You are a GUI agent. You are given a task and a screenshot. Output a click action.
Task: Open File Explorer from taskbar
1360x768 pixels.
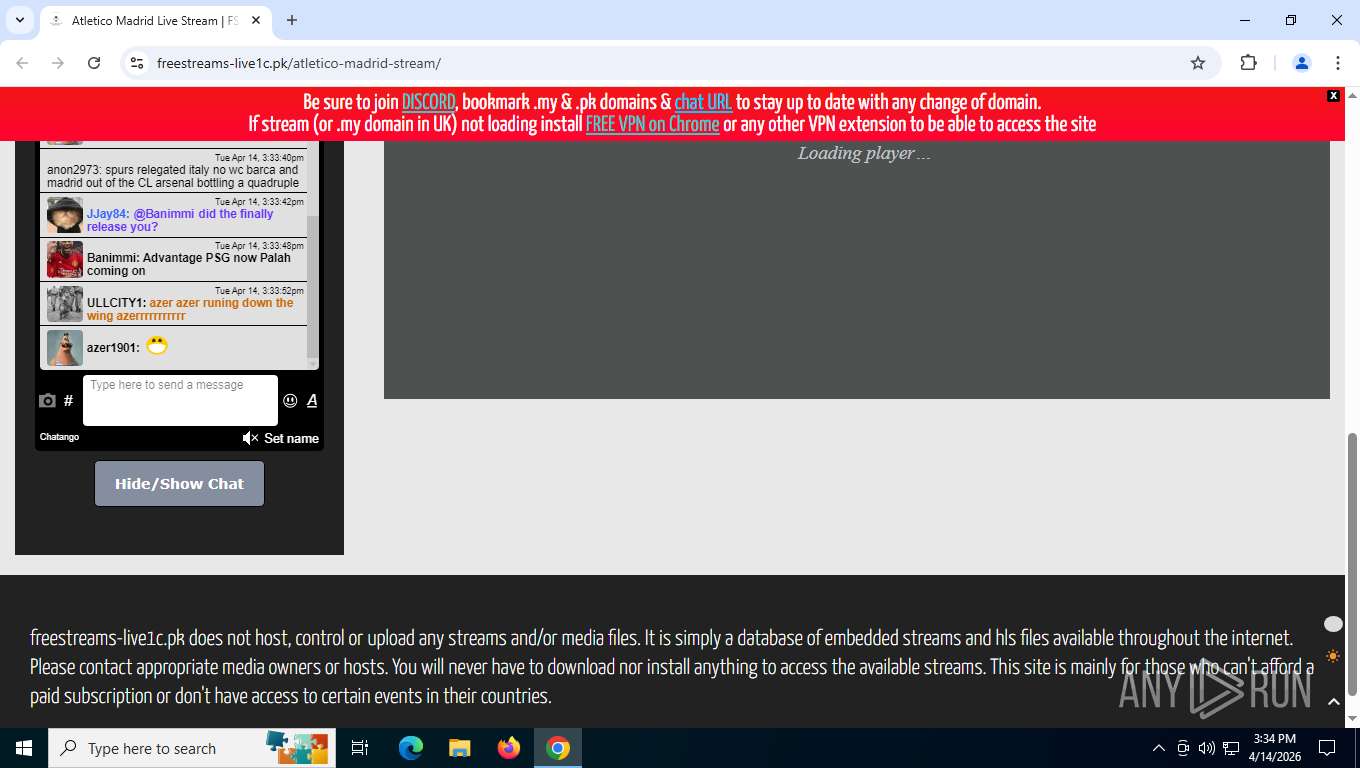(x=460, y=748)
